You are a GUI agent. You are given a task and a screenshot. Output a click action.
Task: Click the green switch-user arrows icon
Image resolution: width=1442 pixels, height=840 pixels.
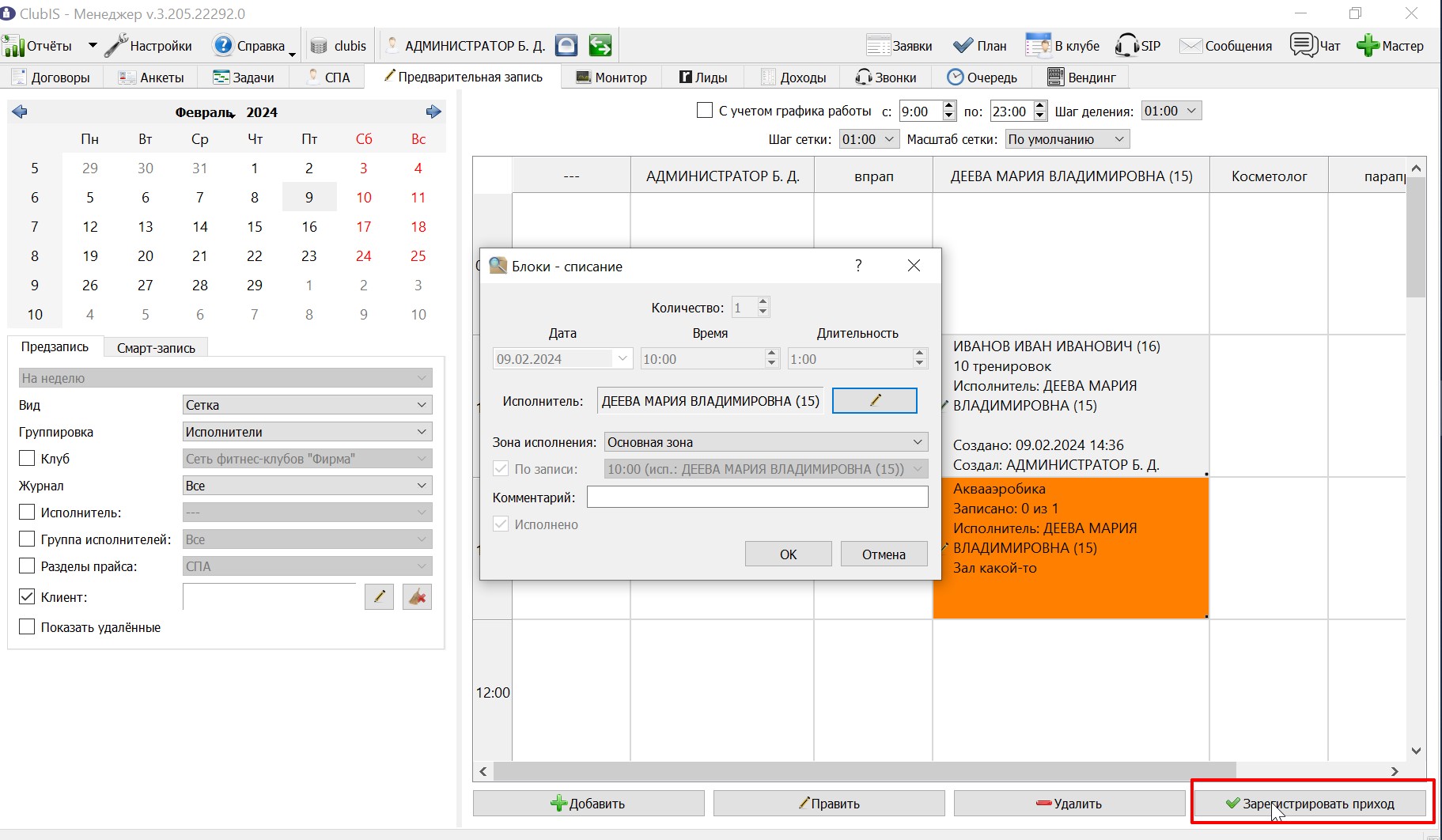600,46
